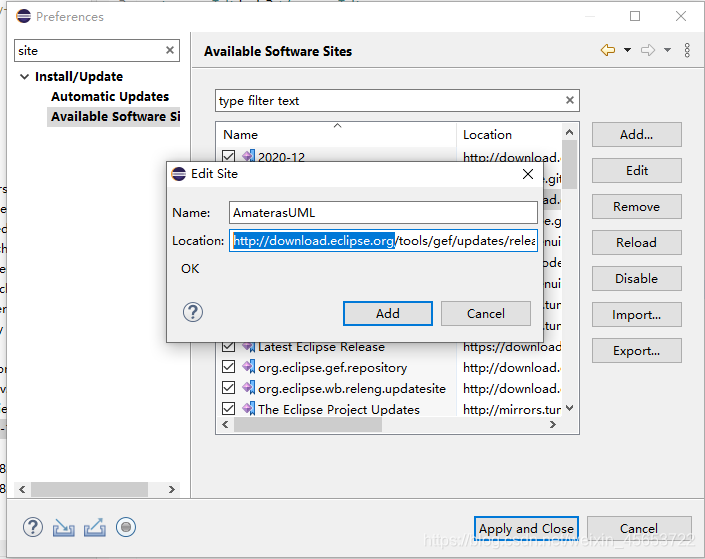Screen dimensions: 705x559
Task: Select the org.eclipse.gef.repository row name
Action: pyautogui.click(x=332, y=367)
